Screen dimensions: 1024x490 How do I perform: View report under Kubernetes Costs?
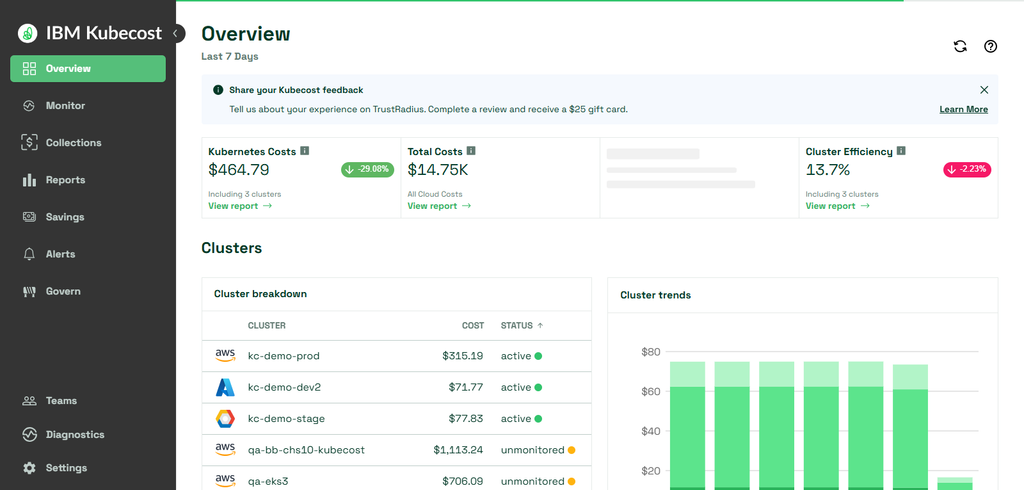pos(240,206)
